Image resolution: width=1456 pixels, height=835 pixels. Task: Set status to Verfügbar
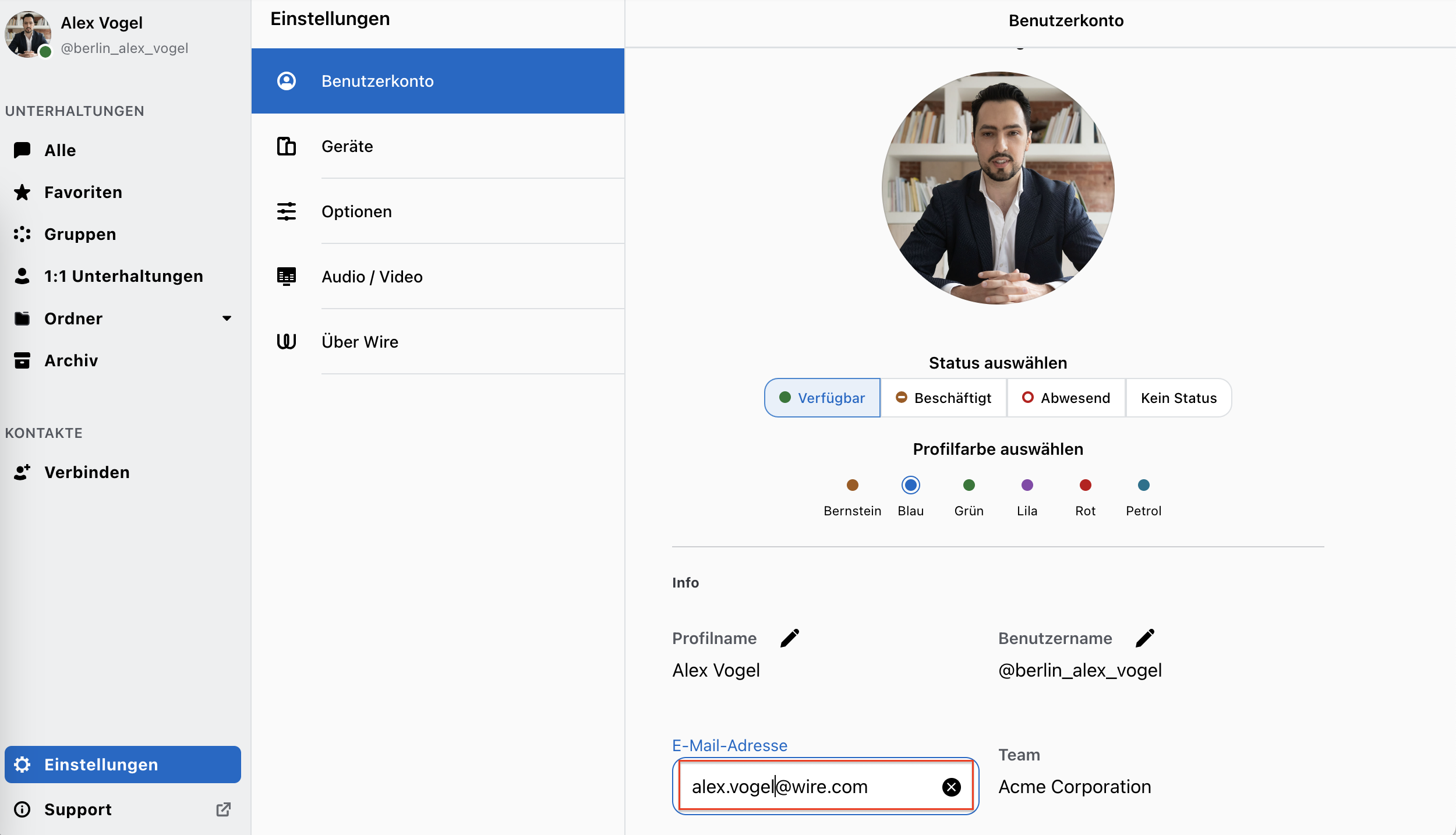click(x=822, y=398)
